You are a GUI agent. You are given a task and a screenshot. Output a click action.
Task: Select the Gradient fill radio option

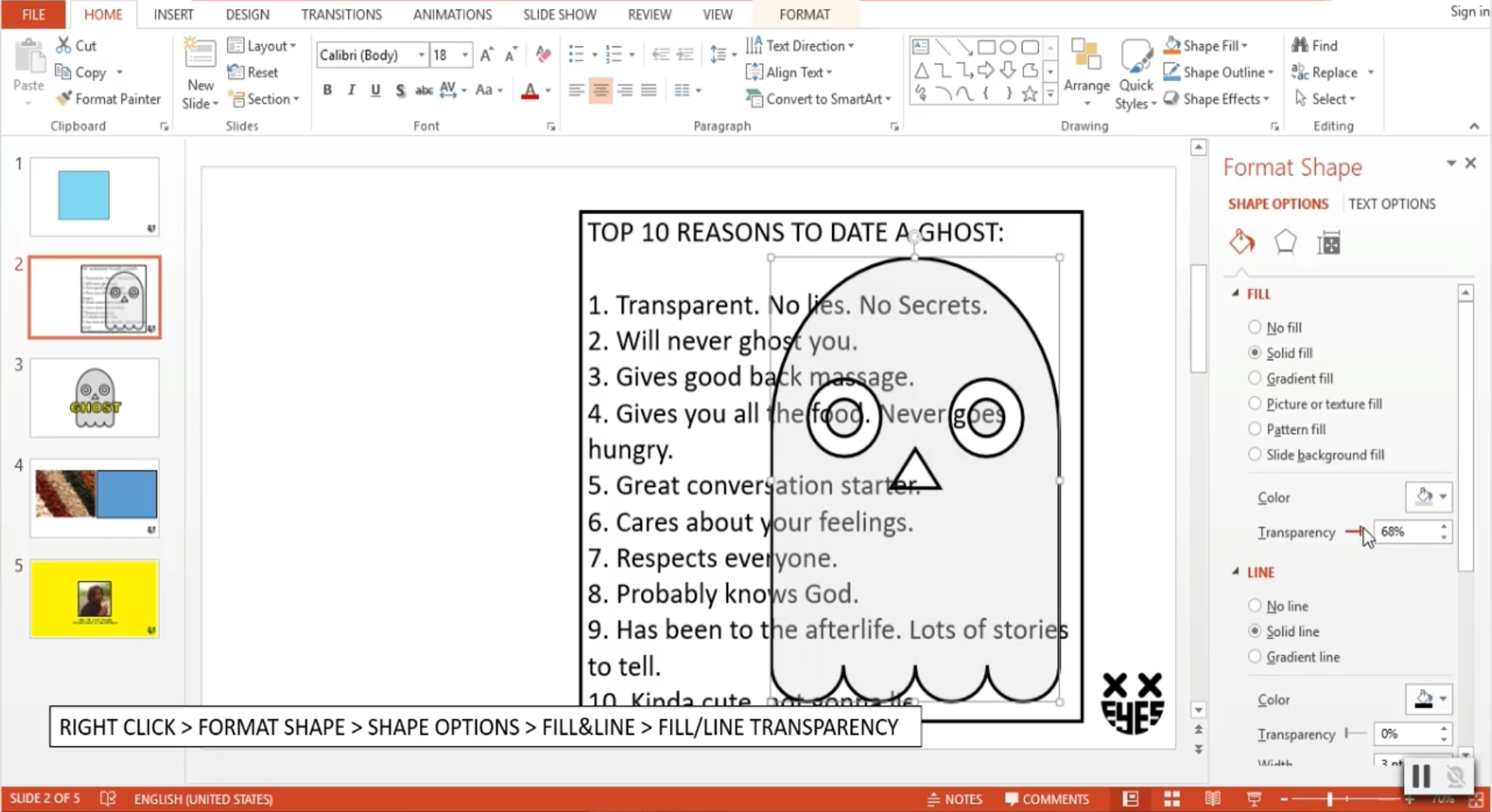click(1254, 378)
